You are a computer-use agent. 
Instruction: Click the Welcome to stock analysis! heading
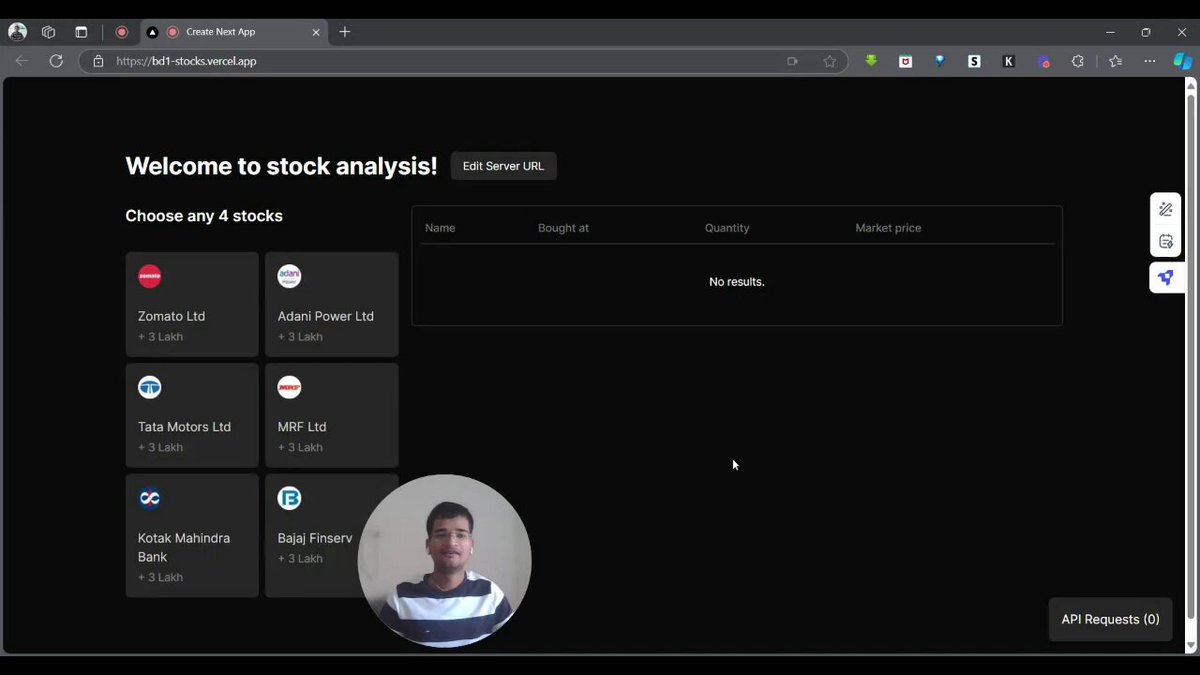pos(281,166)
